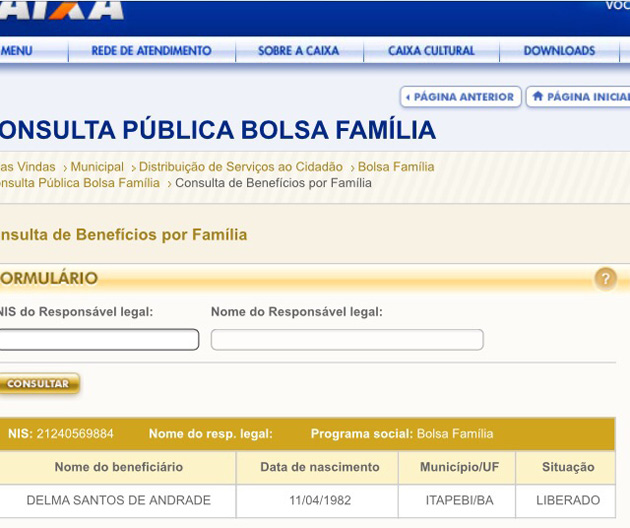
Task: Open the Municipal breadcrumb link
Action: [97, 167]
